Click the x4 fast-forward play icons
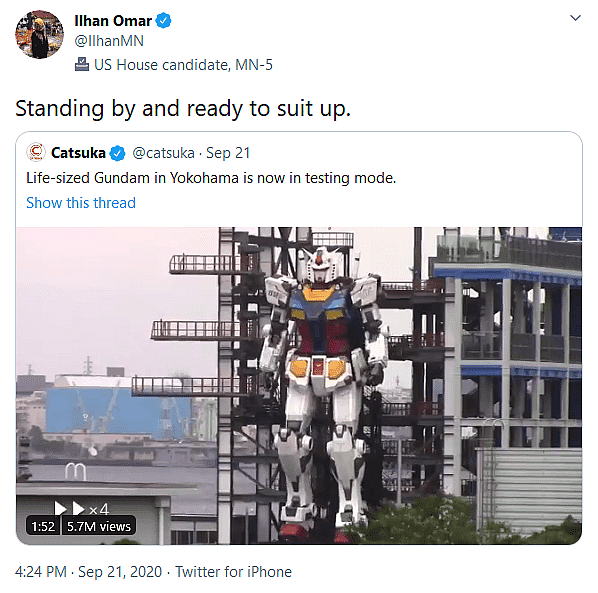598x593 pixels. 81,509
